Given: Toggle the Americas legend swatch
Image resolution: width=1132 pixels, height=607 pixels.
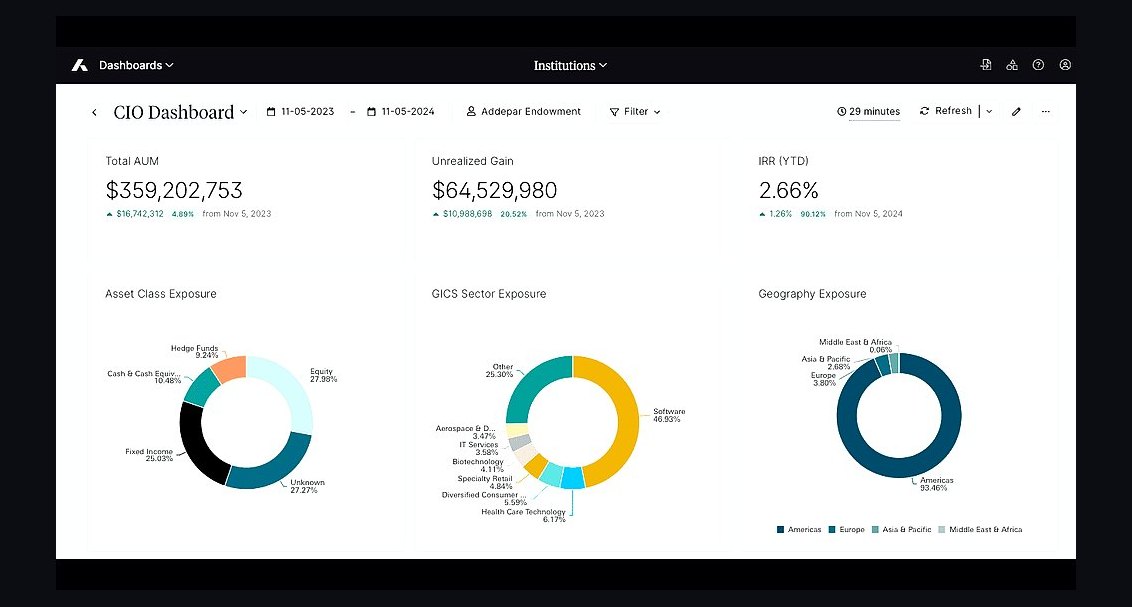Looking at the screenshot, I should (x=780, y=529).
